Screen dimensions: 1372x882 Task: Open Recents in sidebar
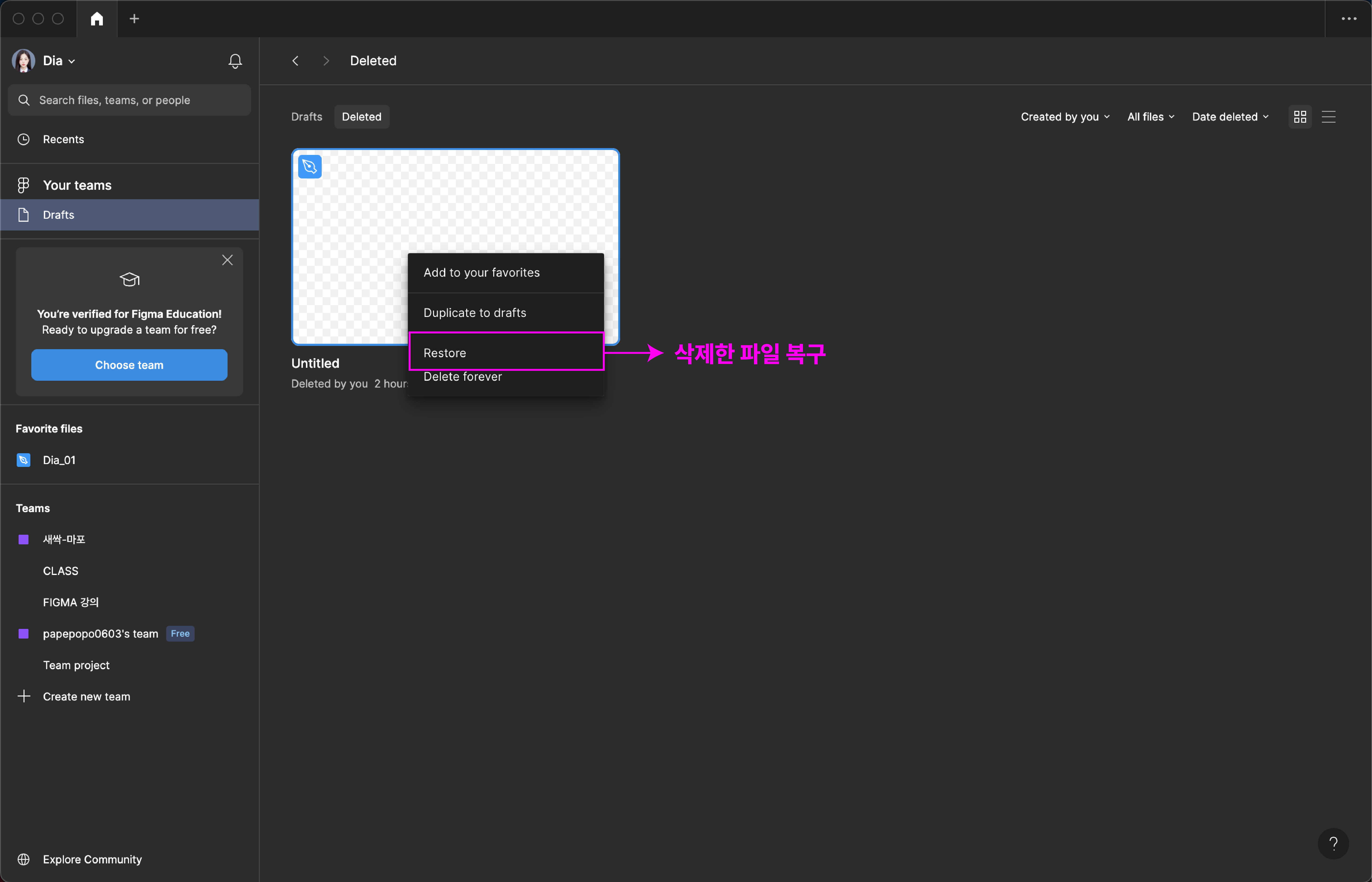pyautogui.click(x=129, y=139)
